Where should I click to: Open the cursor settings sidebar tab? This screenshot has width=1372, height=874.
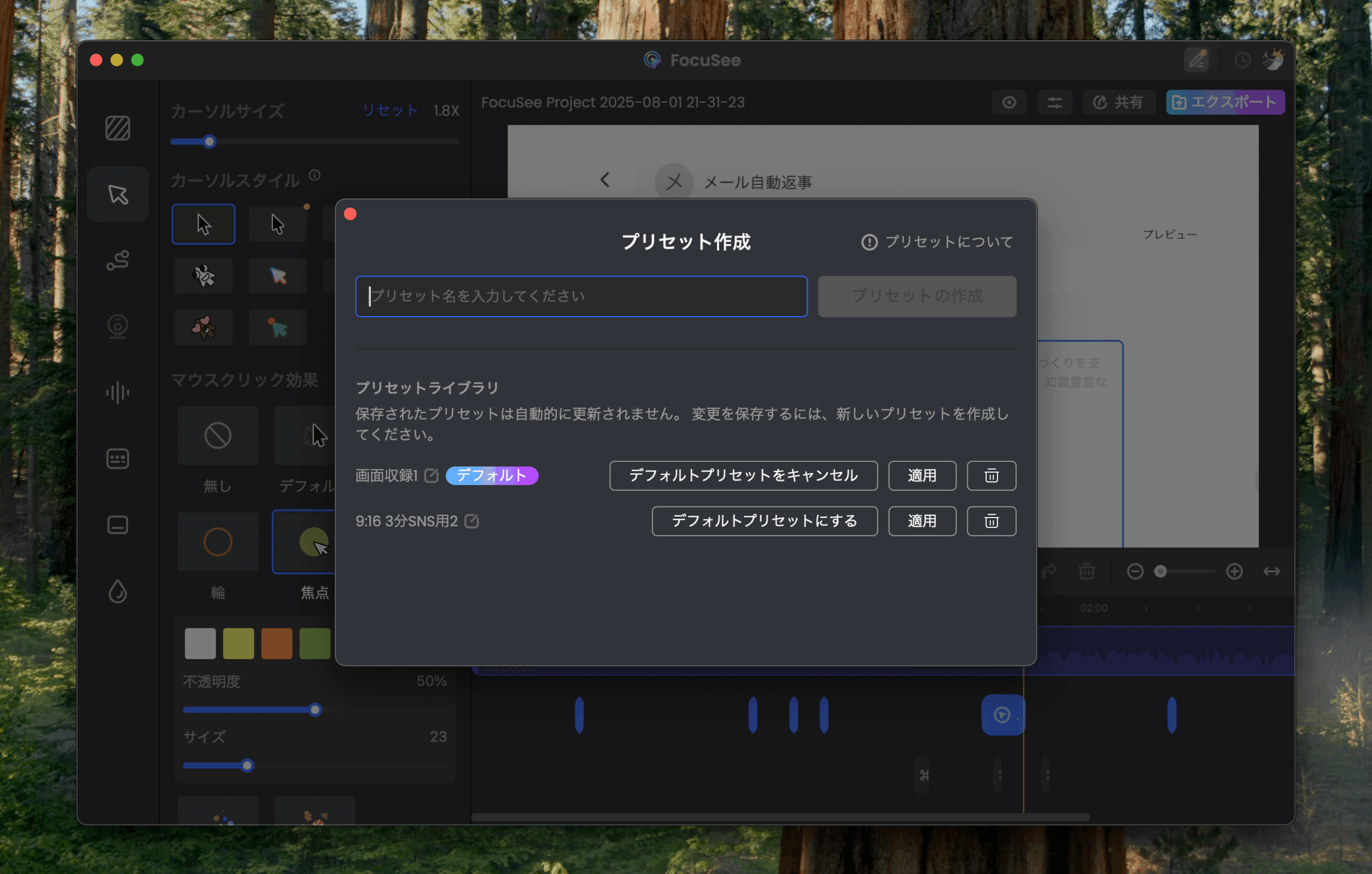click(117, 195)
